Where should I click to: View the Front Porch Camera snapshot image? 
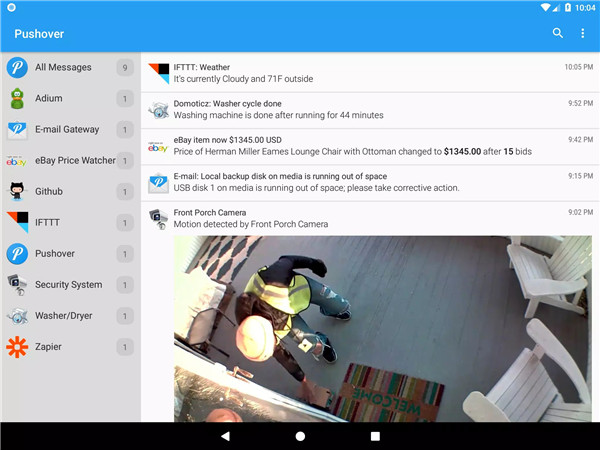[x=370, y=328]
